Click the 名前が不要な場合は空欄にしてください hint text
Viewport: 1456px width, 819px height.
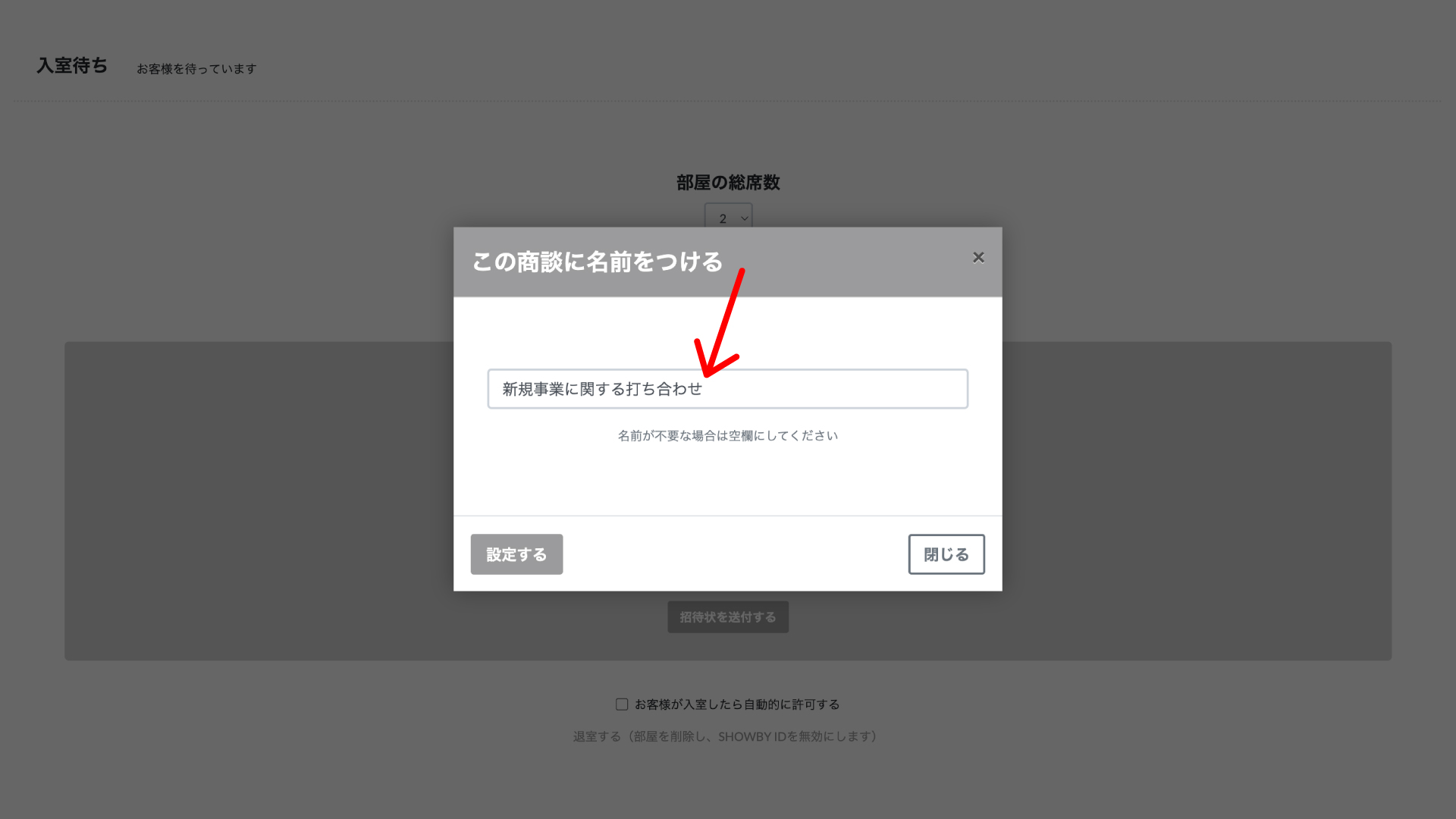pyautogui.click(x=728, y=436)
